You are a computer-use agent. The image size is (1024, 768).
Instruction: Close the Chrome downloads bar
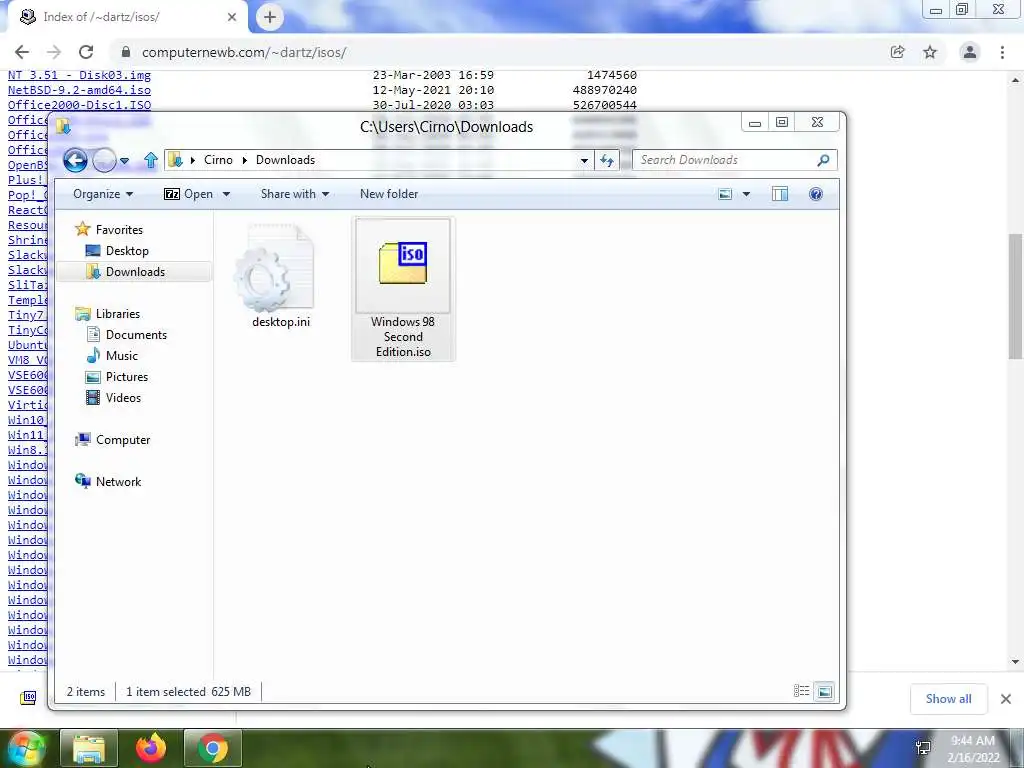(x=1006, y=699)
